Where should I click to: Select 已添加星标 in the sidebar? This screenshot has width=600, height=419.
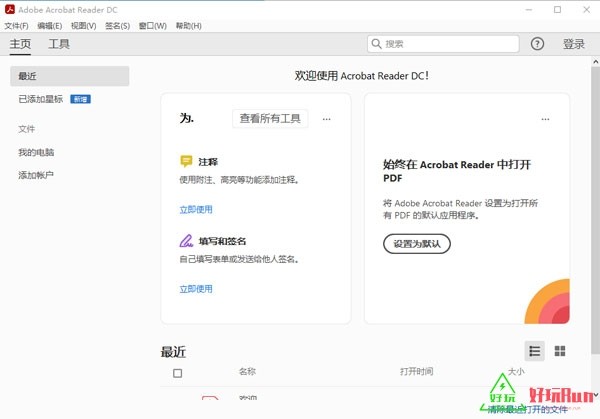[x=41, y=99]
